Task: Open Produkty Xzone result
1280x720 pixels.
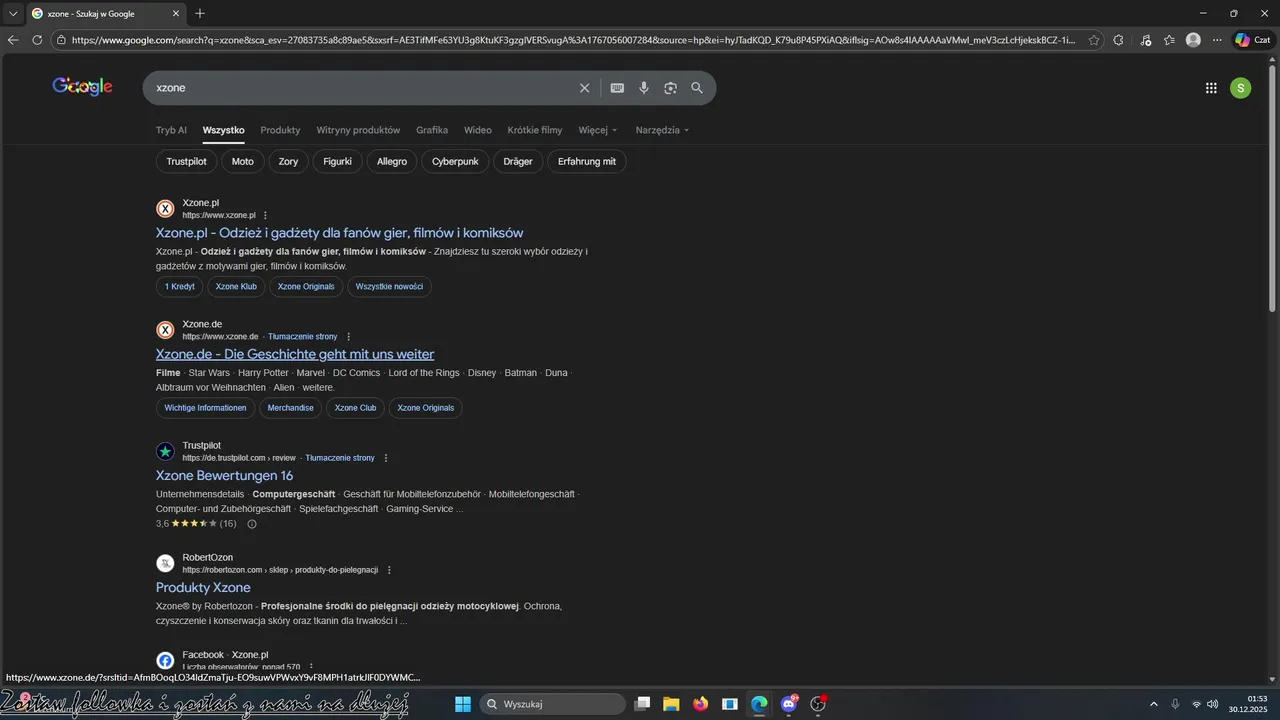Action: (x=203, y=588)
